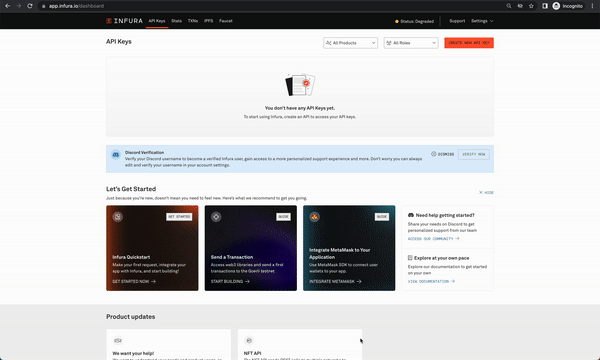This screenshot has height=360, width=600.
Task: Click Guide badge on Send a Transaction card
Action: click(283, 217)
